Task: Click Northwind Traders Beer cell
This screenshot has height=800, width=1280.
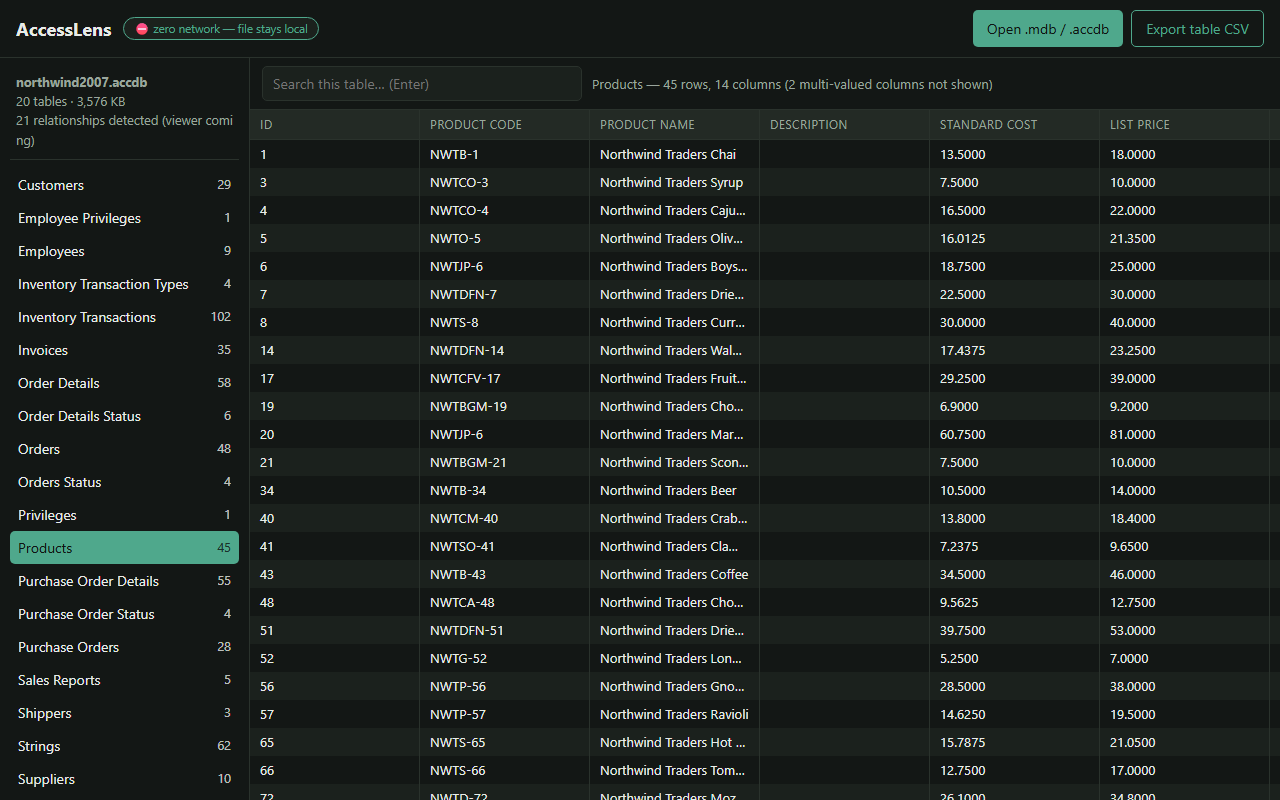Action: click(x=675, y=490)
